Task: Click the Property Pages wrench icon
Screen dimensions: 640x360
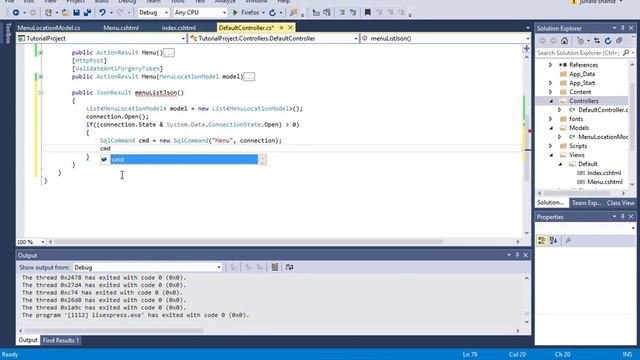Action: (x=568, y=241)
